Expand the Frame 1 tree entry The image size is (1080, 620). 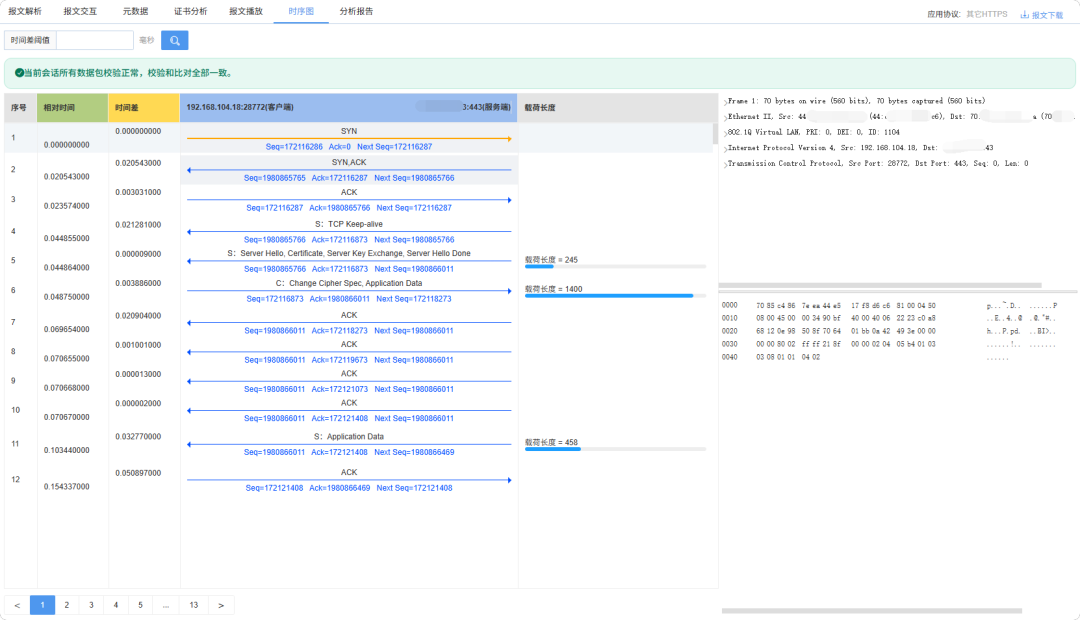click(x=726, y=102)
